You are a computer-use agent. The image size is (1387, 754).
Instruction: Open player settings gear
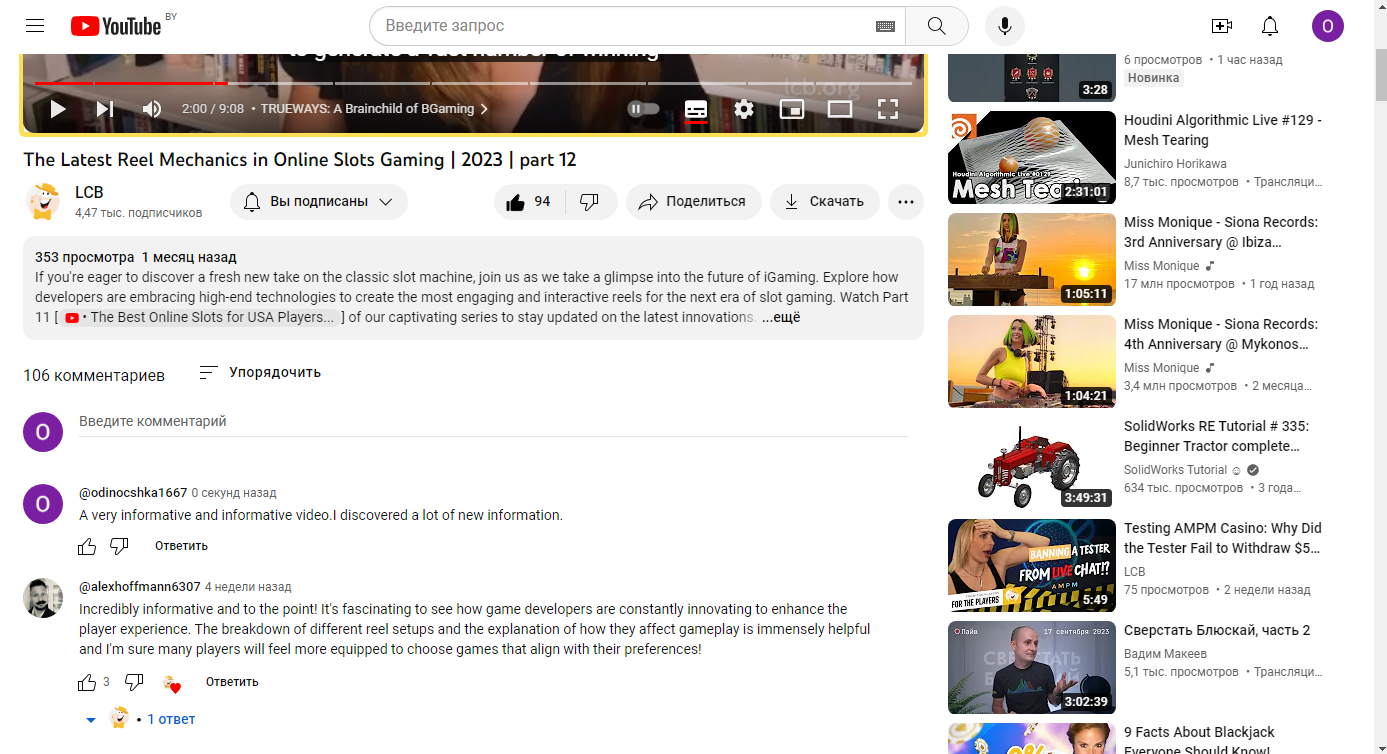(x=744, y=109)
